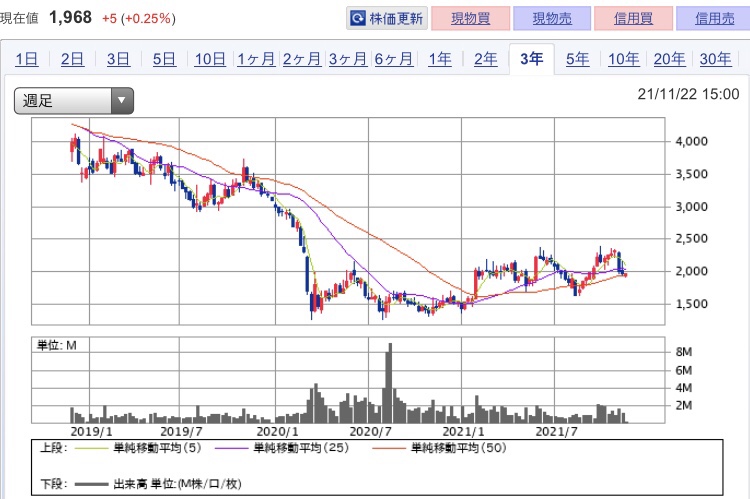Select the 6ヶ月 period tab

(x=394, y=59)
